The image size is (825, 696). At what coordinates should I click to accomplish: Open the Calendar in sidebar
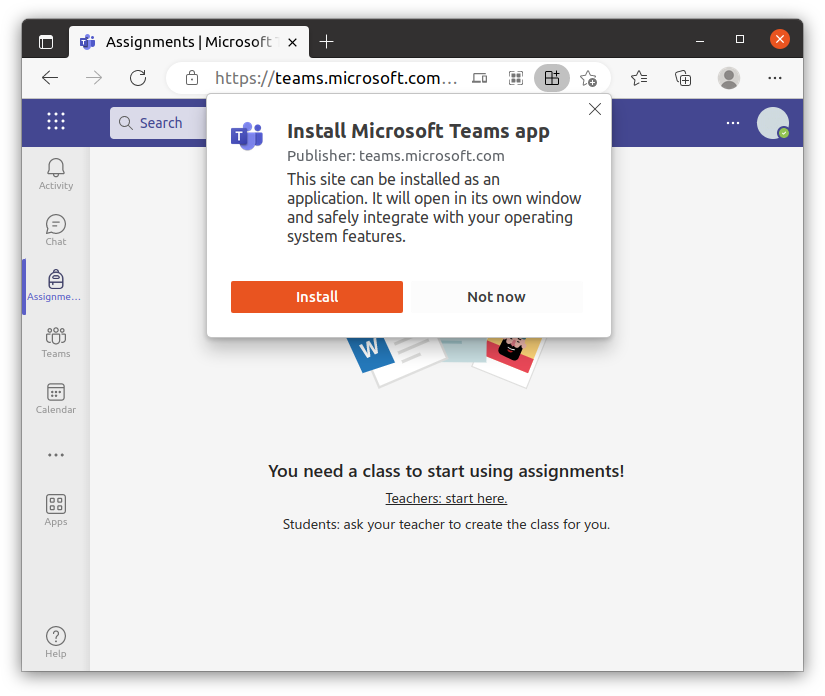click(x=56, y=397)
